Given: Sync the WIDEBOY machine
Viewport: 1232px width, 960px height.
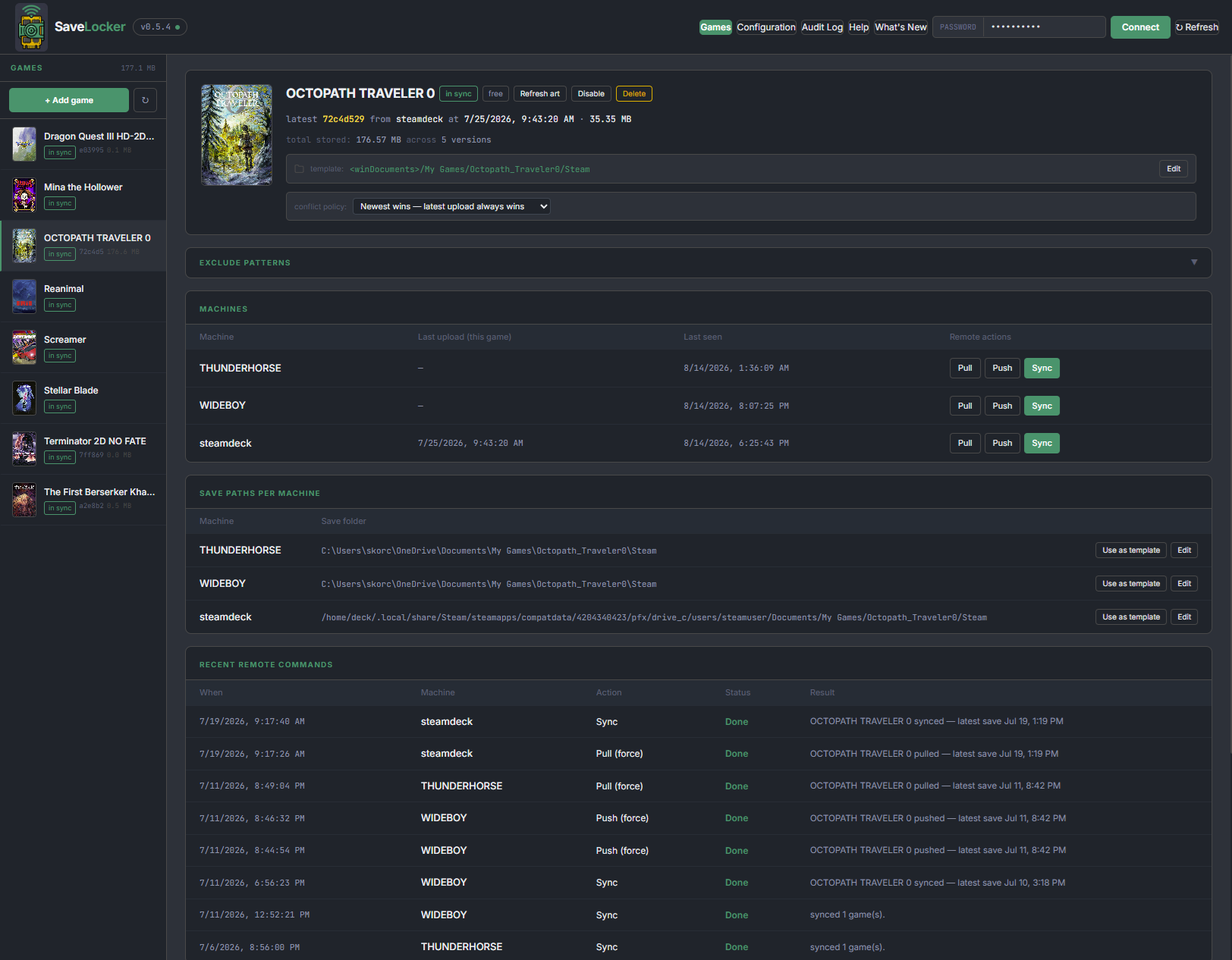Looking at the screenshot, I should (1042, 406).
